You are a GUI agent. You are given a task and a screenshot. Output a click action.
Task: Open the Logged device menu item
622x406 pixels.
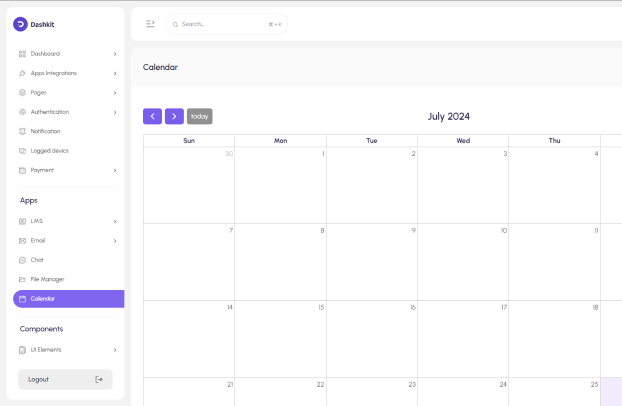(68, 151)
